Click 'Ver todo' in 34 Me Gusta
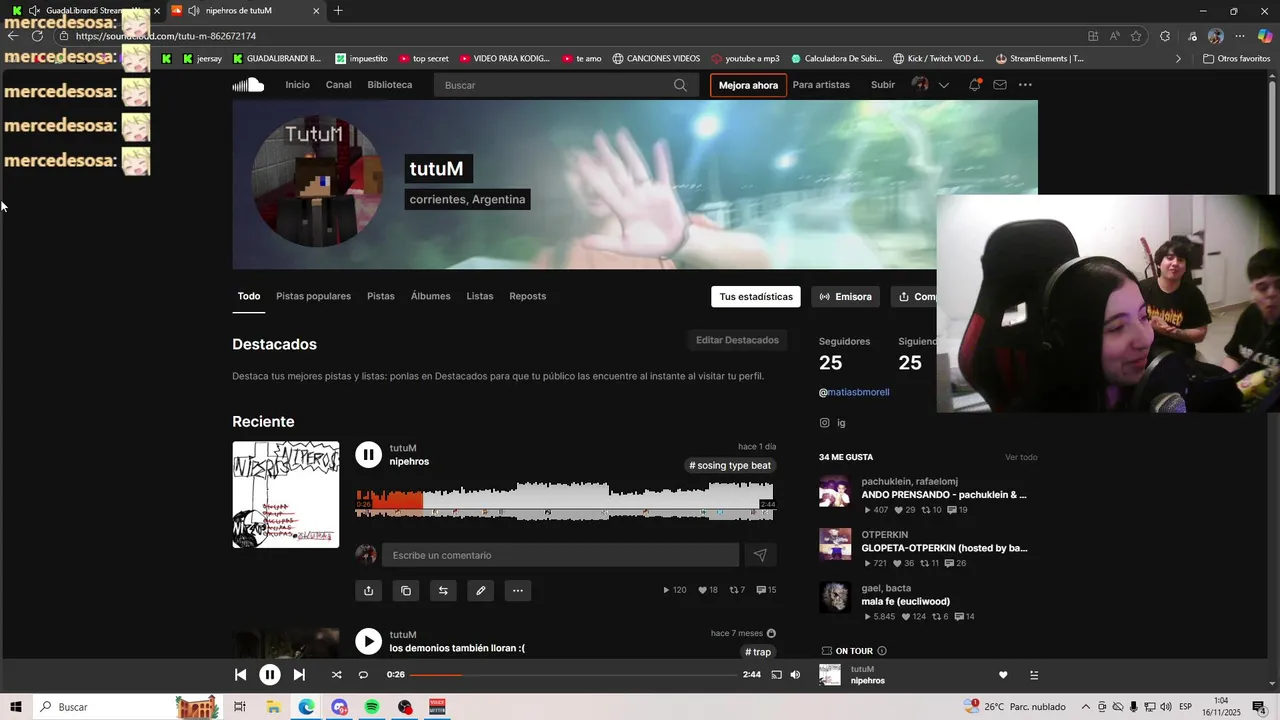The width and height of the screenshot is (1280, 720). click(x=1021, y=457)
